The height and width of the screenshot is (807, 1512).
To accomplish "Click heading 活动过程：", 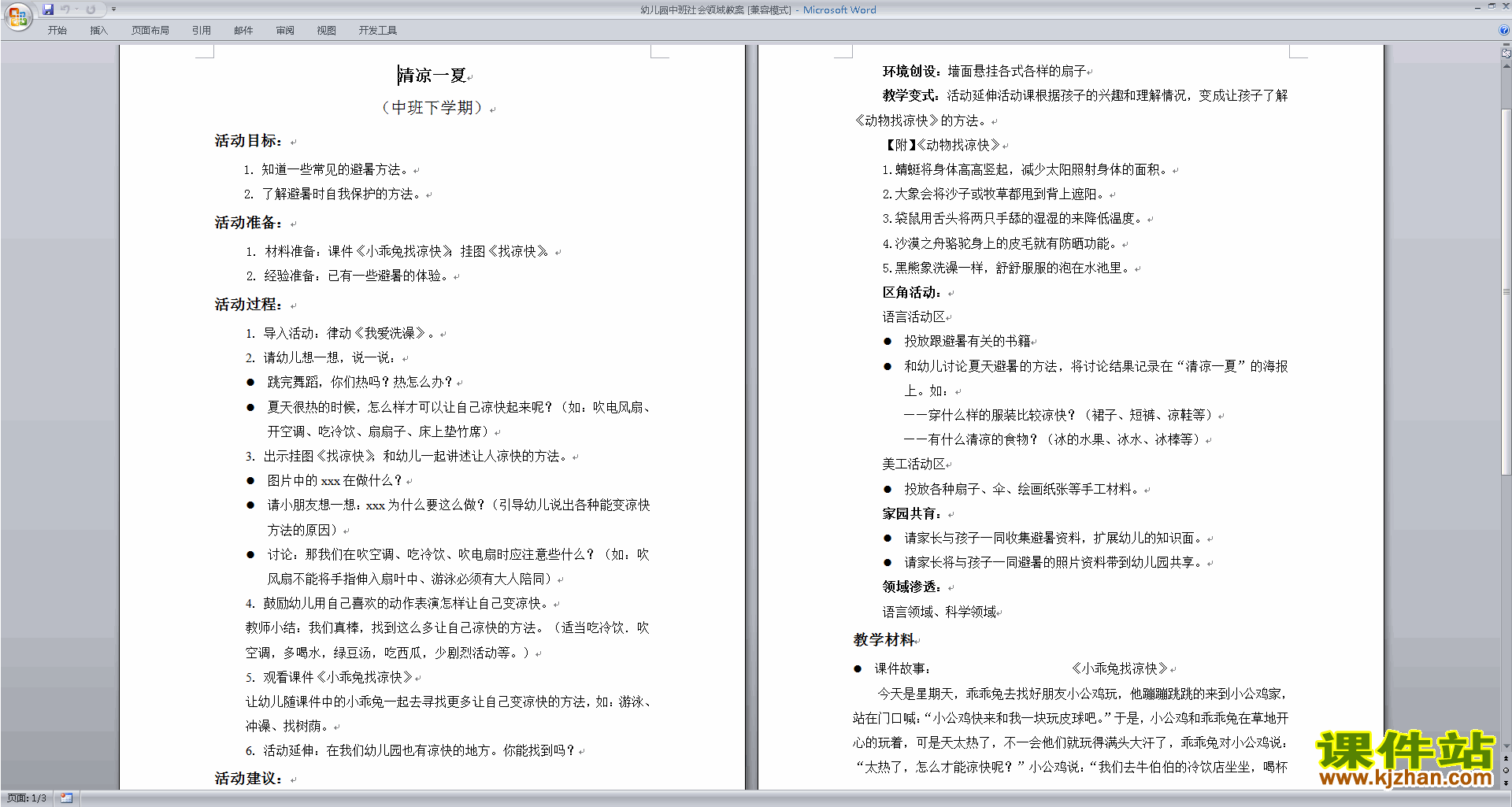I will (x=249, y=305).
